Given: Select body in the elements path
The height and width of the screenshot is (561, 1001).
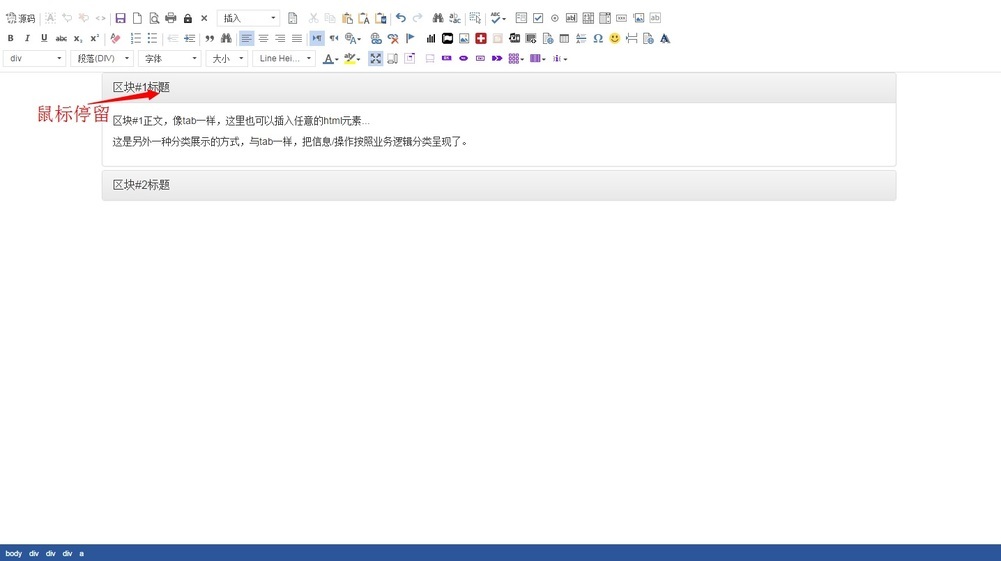Looking at the screenshot, I should pos(13,553).
